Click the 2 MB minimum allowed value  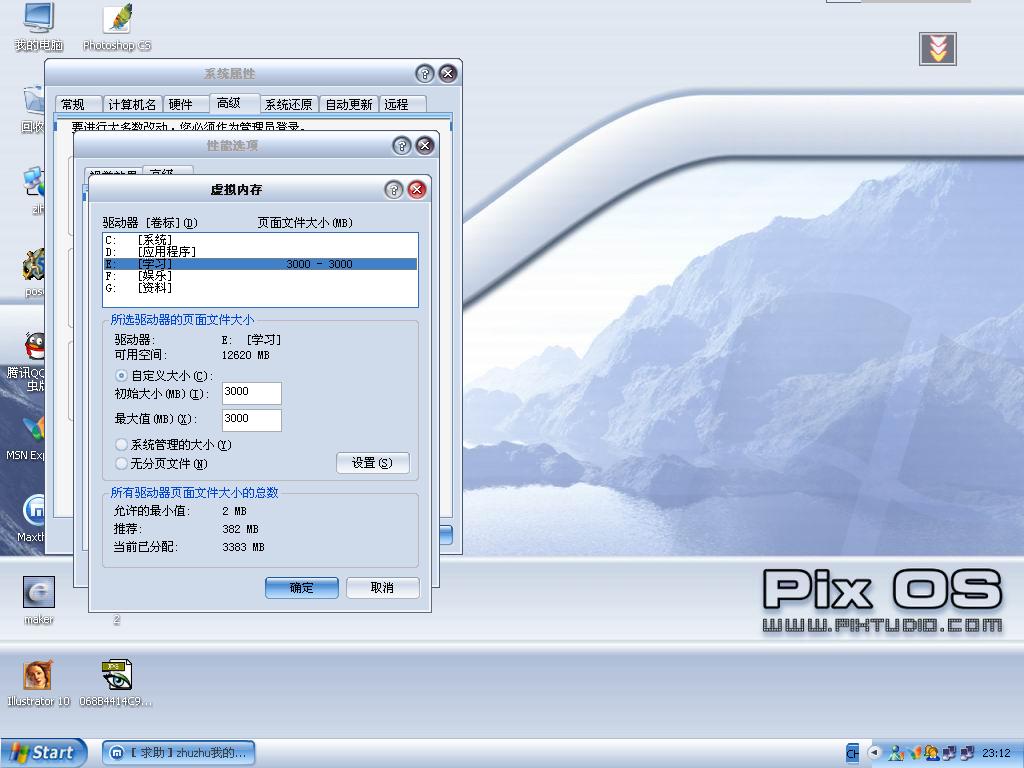click(234, 511)
